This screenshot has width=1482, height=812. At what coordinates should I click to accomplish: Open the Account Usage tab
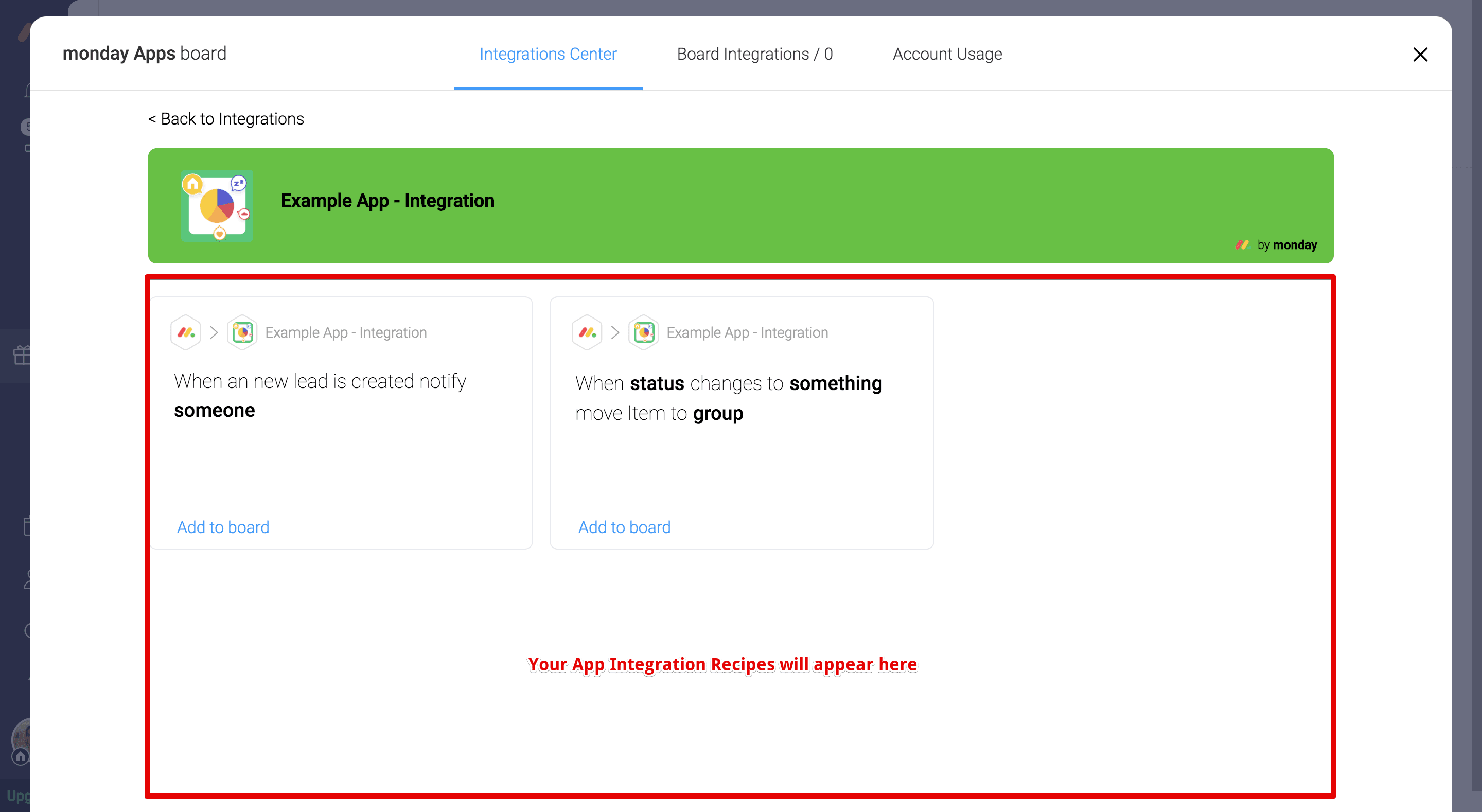pyautogui.click(x=947, y=54)
